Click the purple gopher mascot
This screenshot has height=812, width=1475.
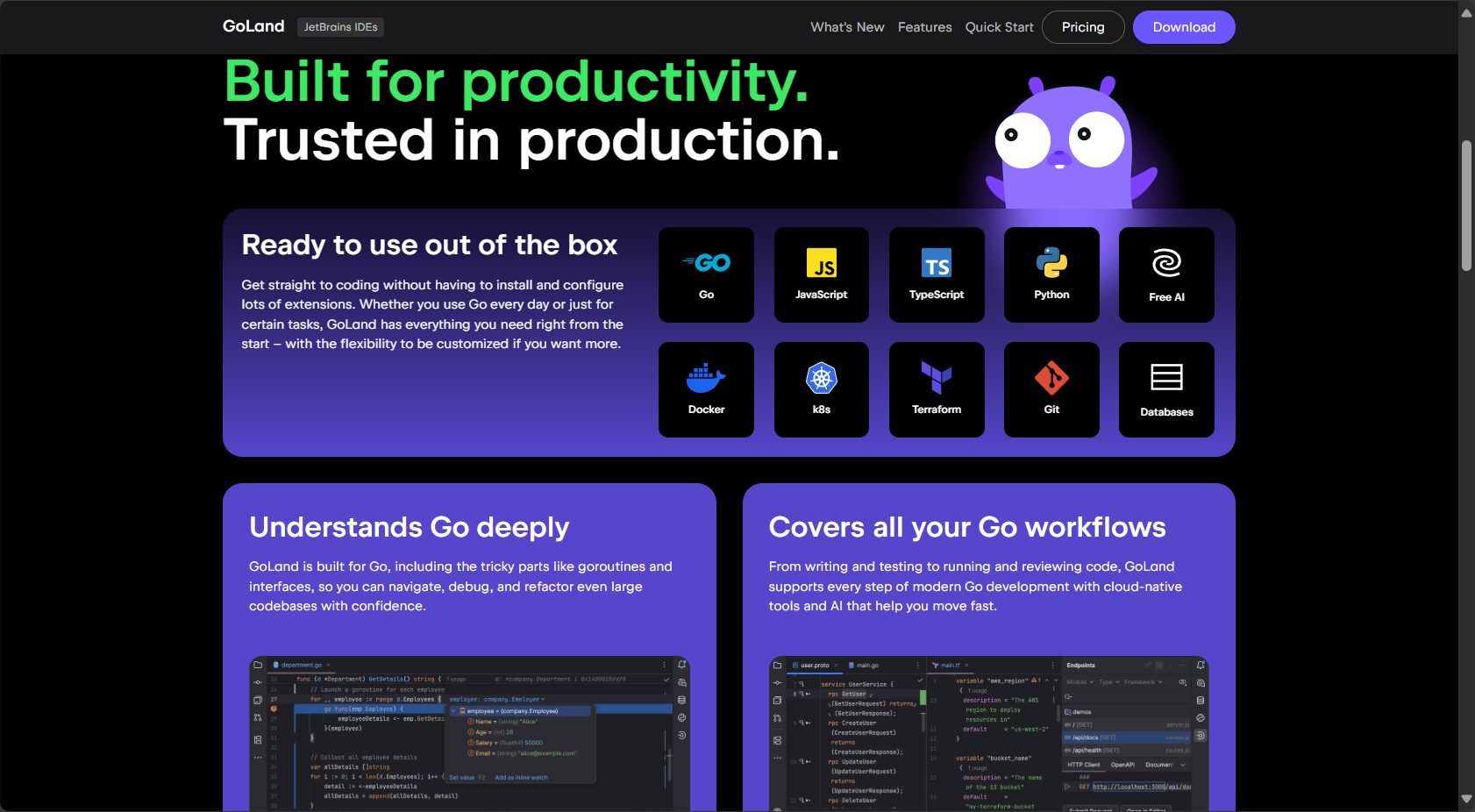tap(1070, 142)
